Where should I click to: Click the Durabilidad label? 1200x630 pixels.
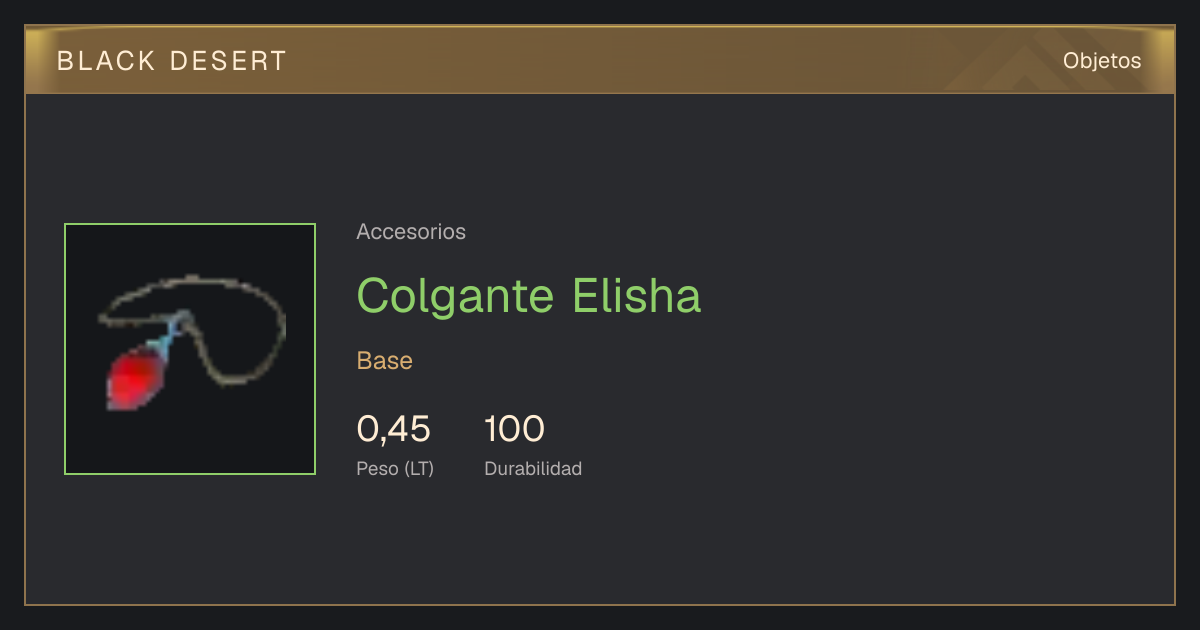click(533, 468)
